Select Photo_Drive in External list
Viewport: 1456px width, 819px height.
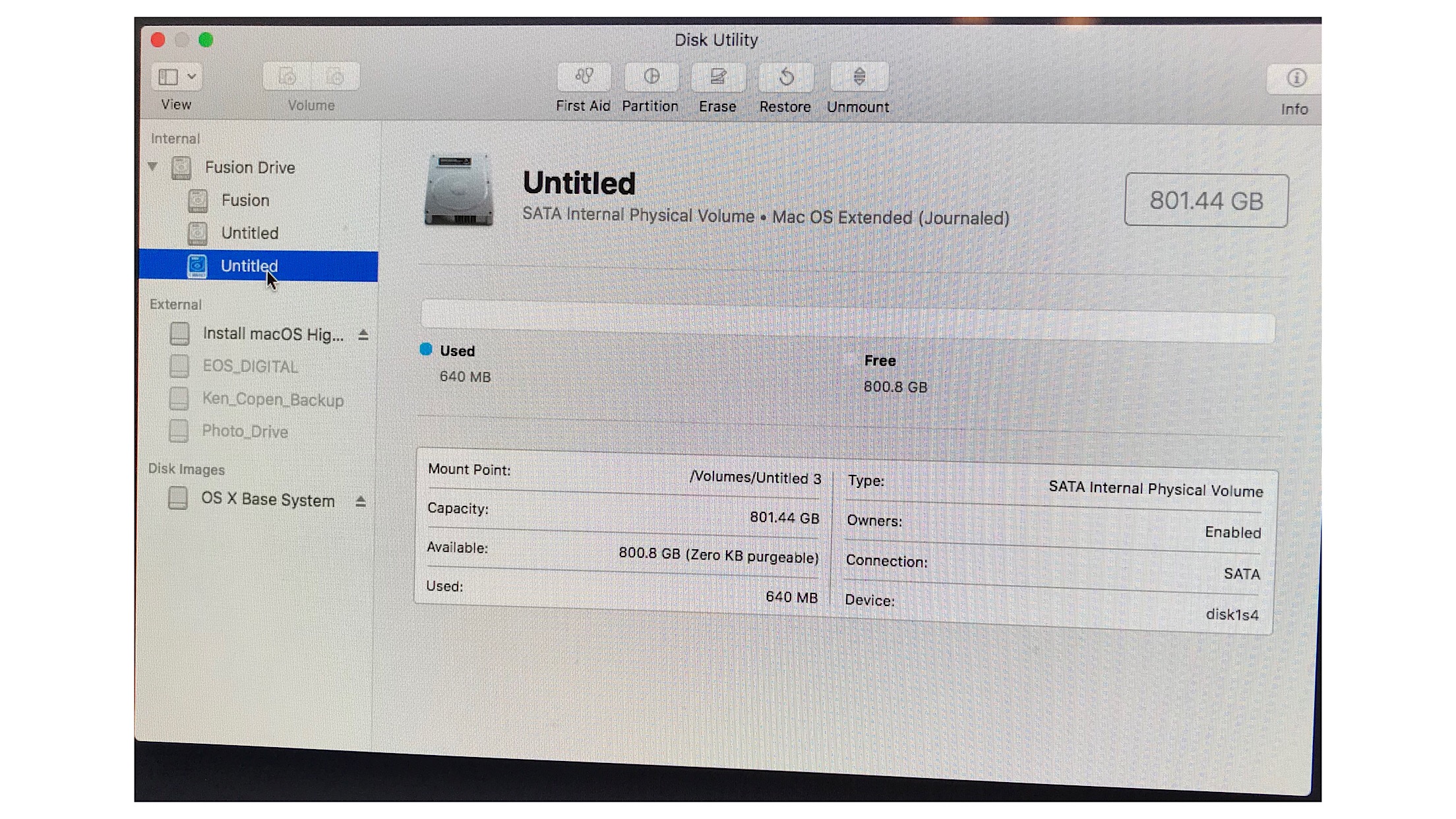245,431
